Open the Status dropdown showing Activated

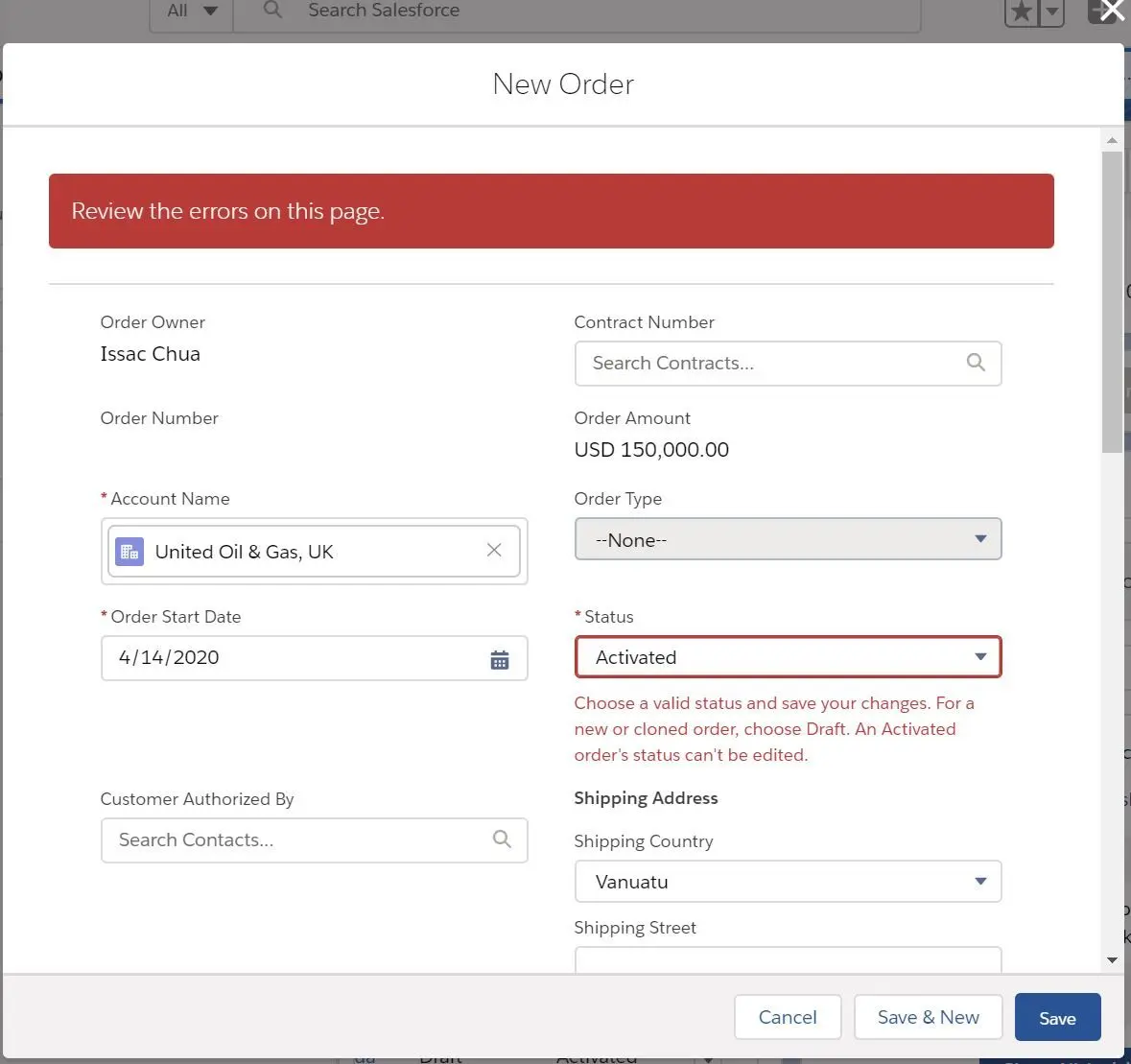(788, 657)
